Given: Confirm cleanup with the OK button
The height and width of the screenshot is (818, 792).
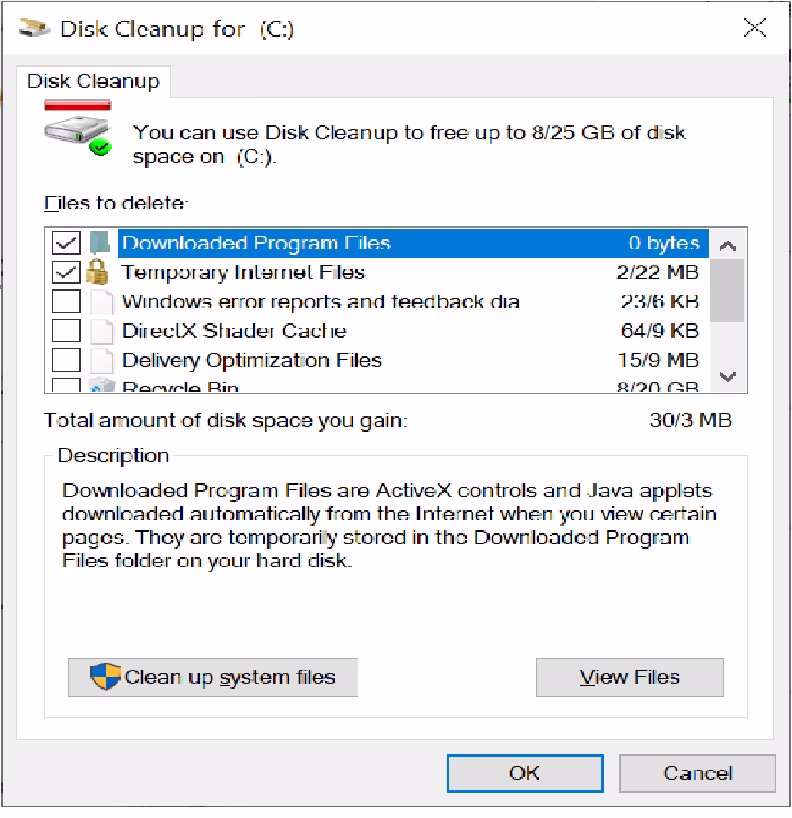Looking at the screenshot, I should tap(524, 773).
